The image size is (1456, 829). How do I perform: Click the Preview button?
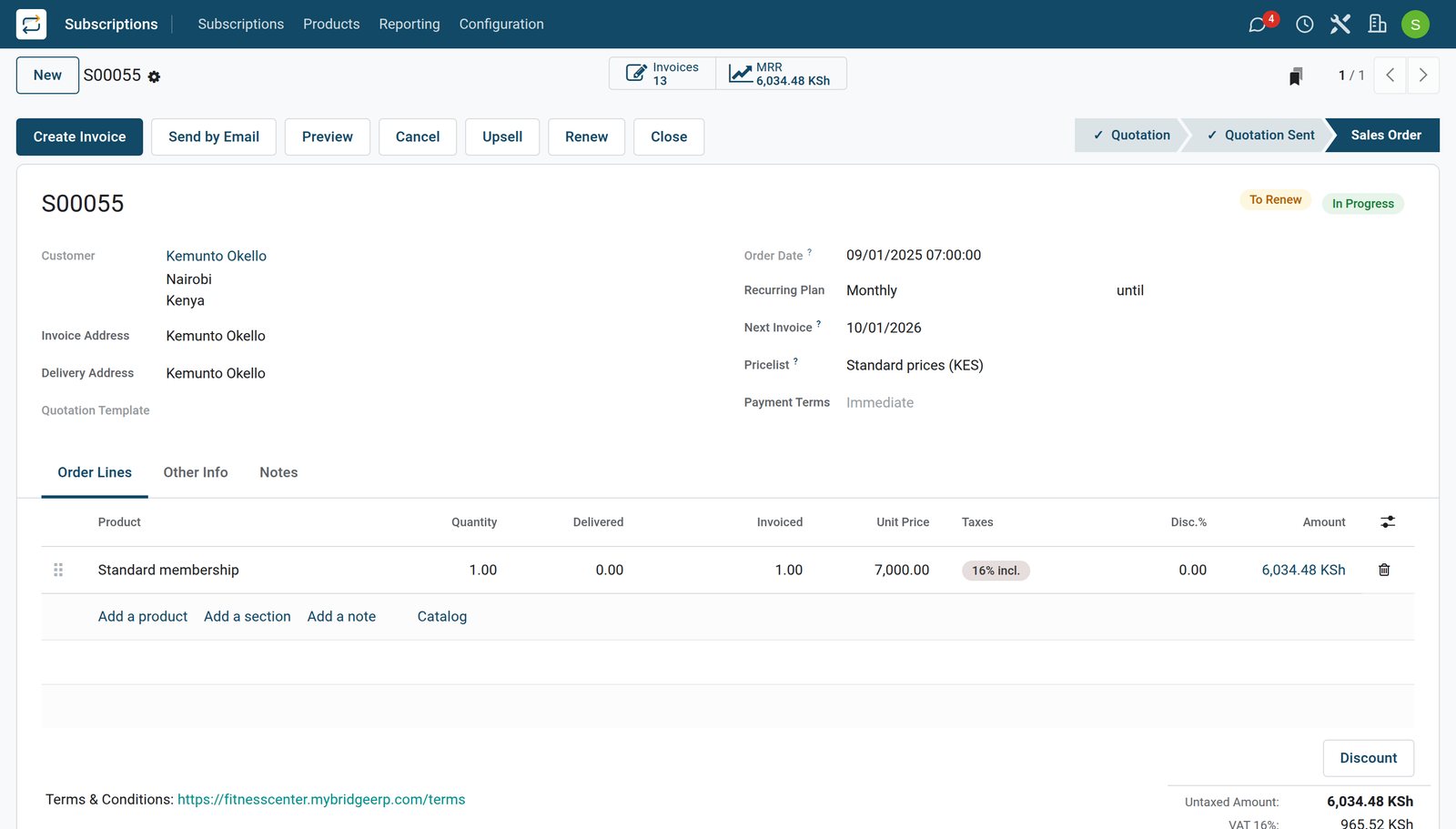[328, 136]
